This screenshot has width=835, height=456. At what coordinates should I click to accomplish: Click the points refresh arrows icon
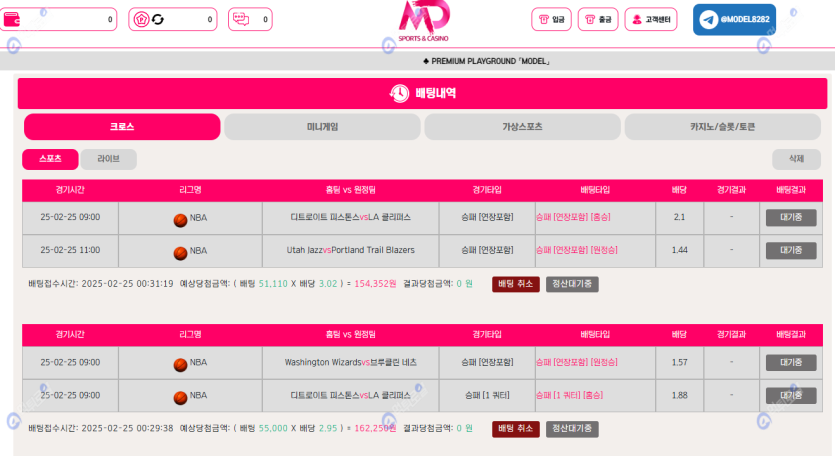click(x=158, y=19)
